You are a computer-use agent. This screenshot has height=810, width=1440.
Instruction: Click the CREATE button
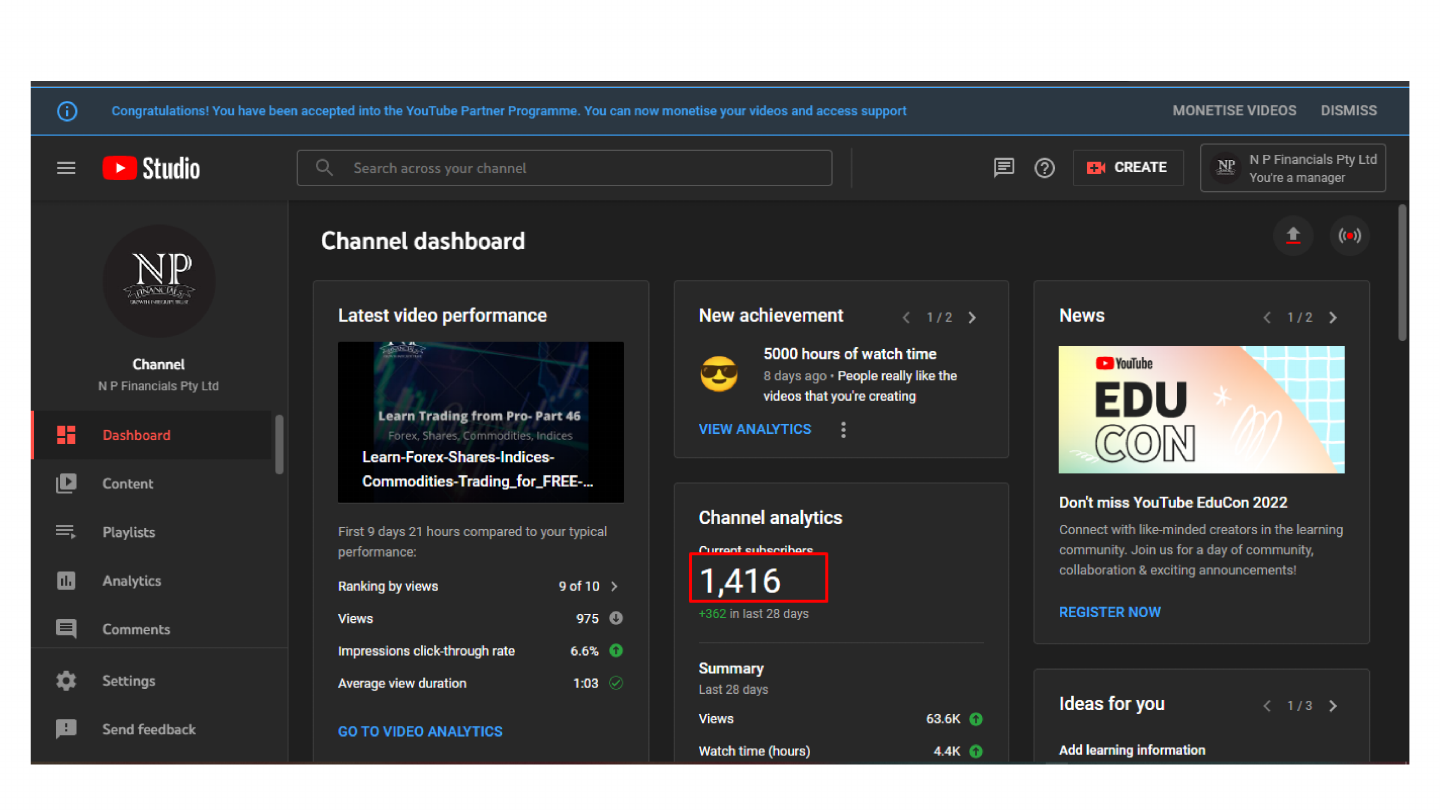[1128, 167]
